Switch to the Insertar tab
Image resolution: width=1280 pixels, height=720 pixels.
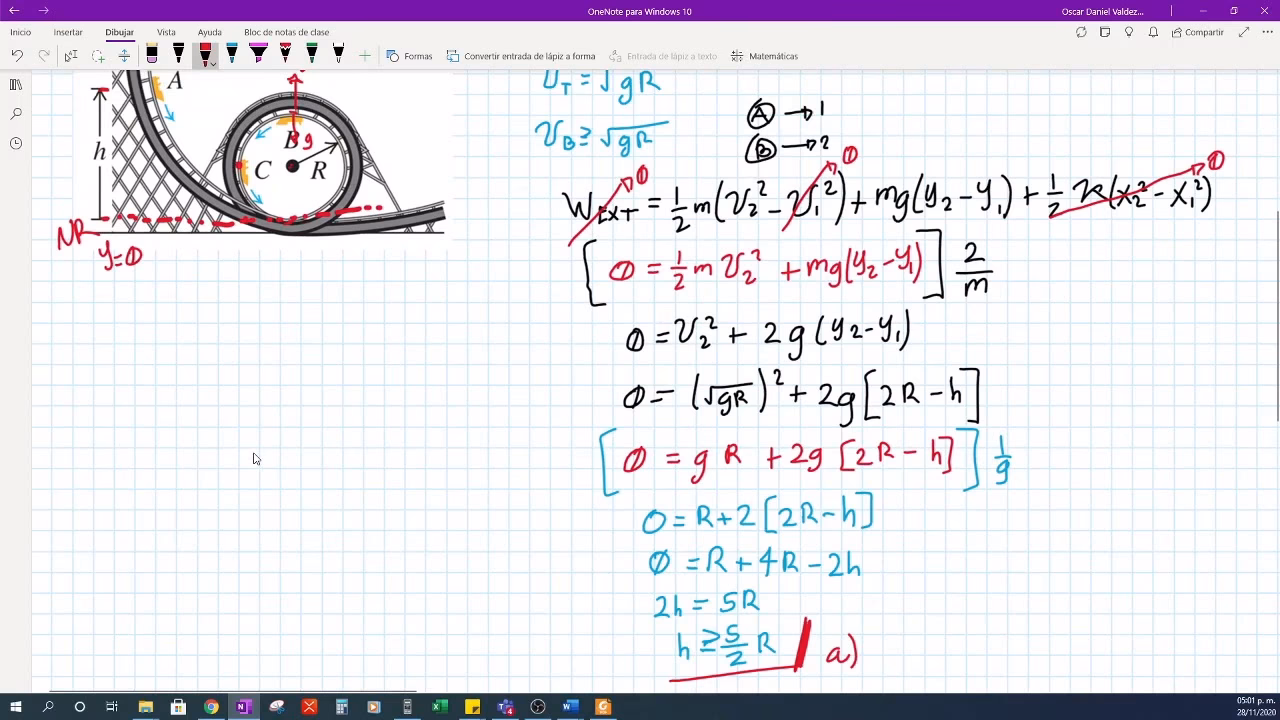(x=68, y=32)
